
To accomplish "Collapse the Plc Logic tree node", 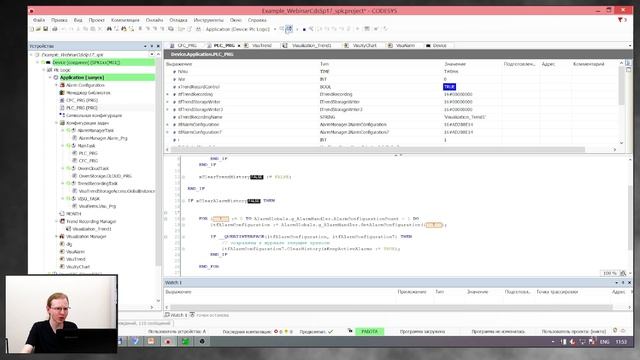I will click(44, 70).
